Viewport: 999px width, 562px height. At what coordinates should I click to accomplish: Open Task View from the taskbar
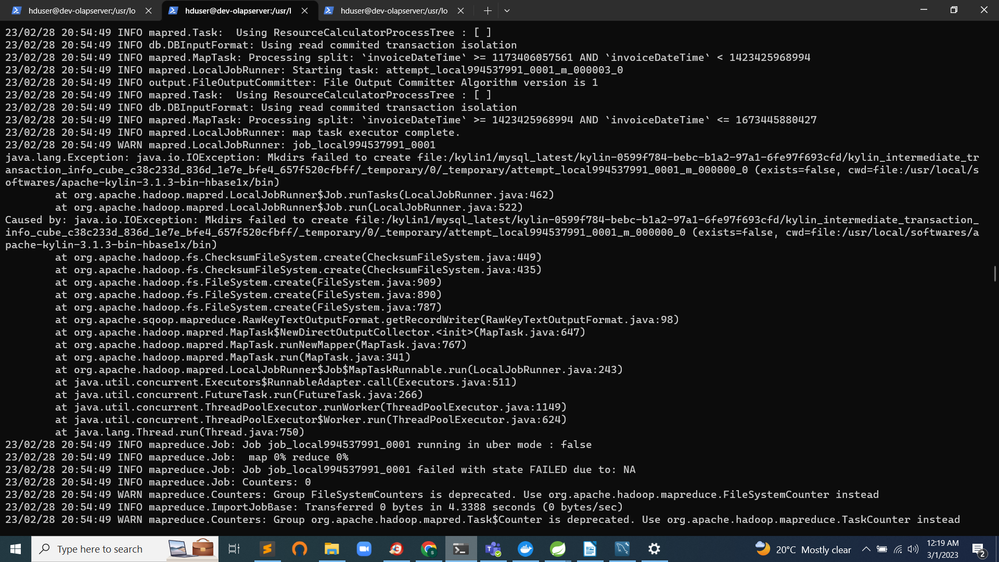(234, 549)
